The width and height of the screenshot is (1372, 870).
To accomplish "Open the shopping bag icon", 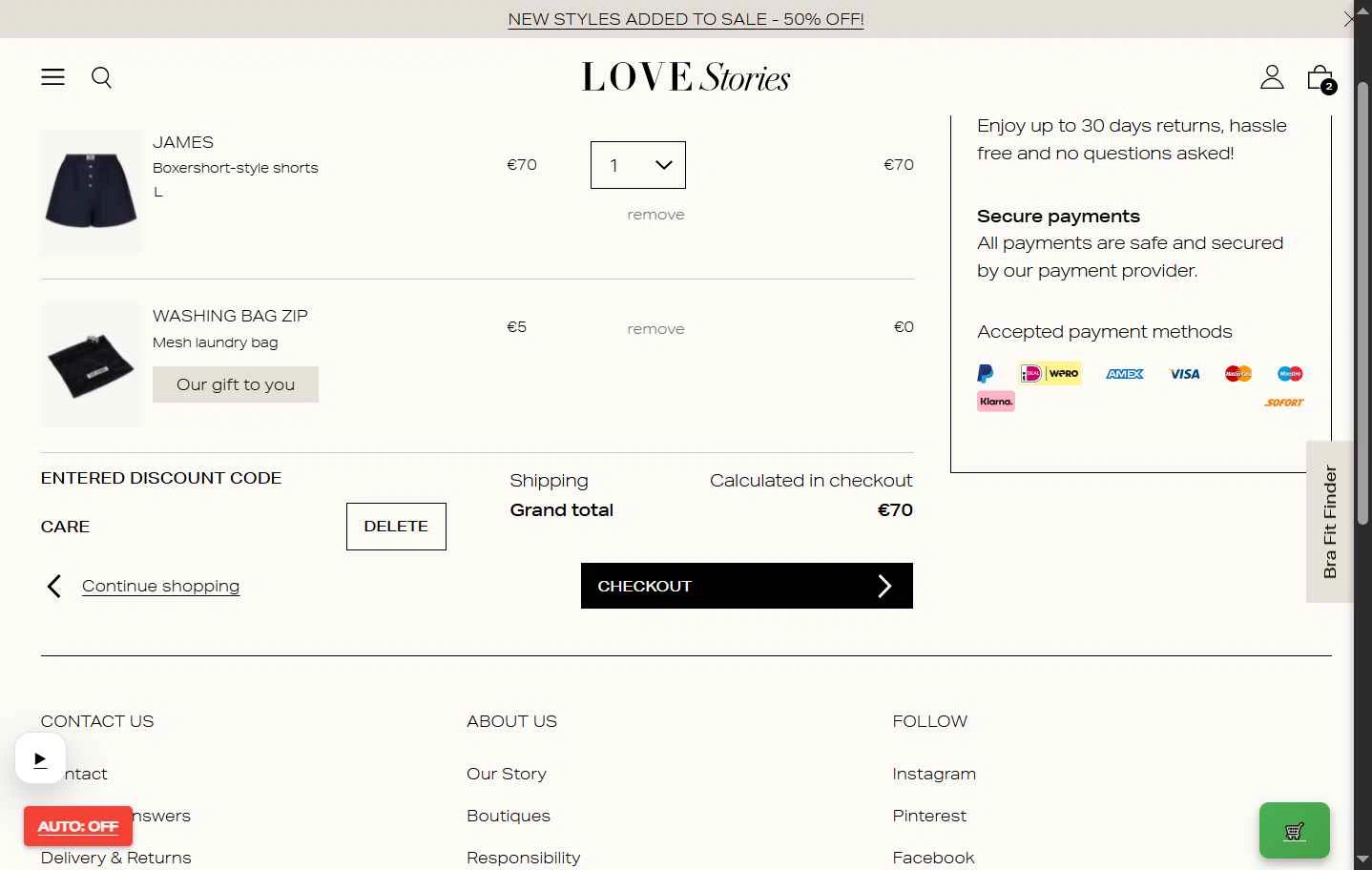I will click(x=1320, y=78).
